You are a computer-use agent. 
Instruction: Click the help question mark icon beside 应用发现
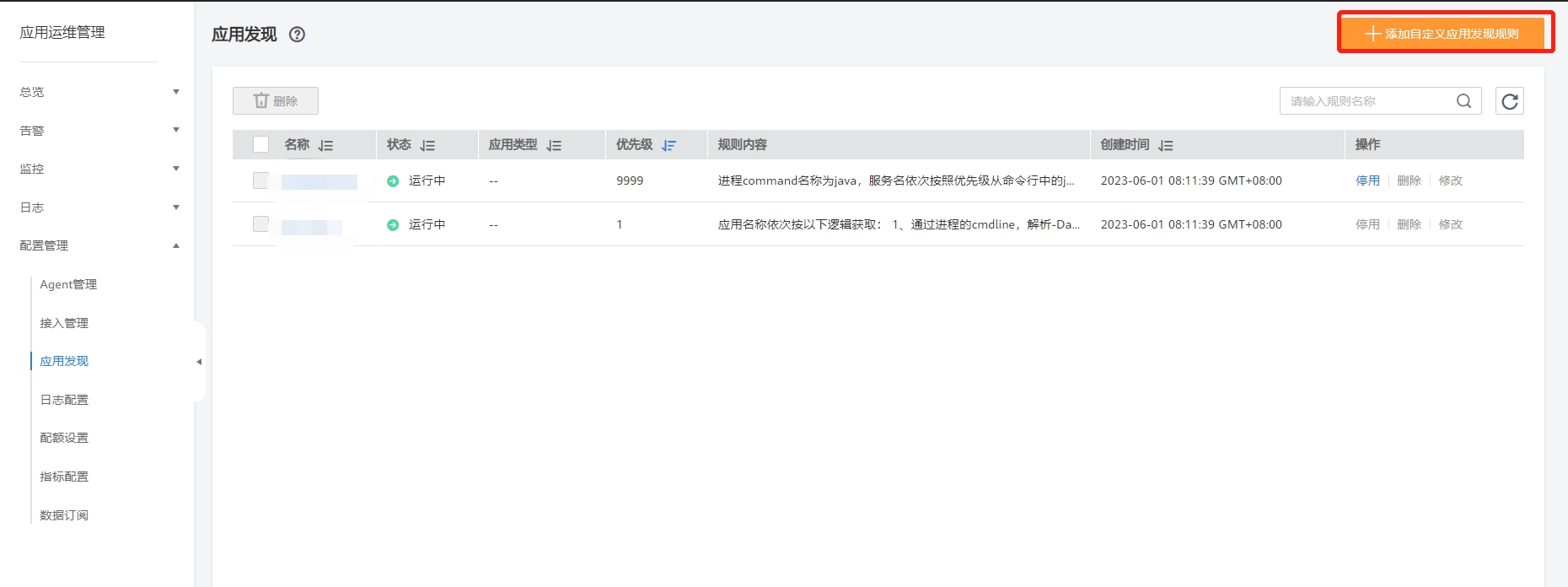297,35
